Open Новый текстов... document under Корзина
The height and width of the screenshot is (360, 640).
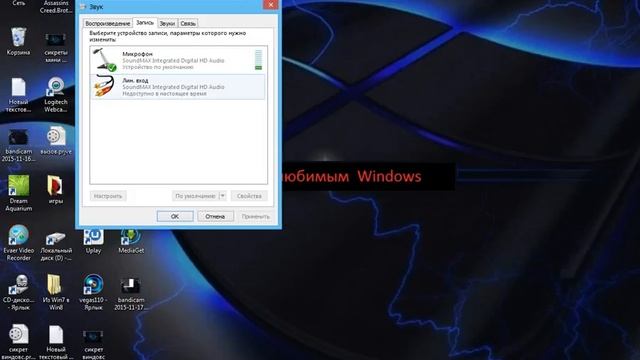18,95
